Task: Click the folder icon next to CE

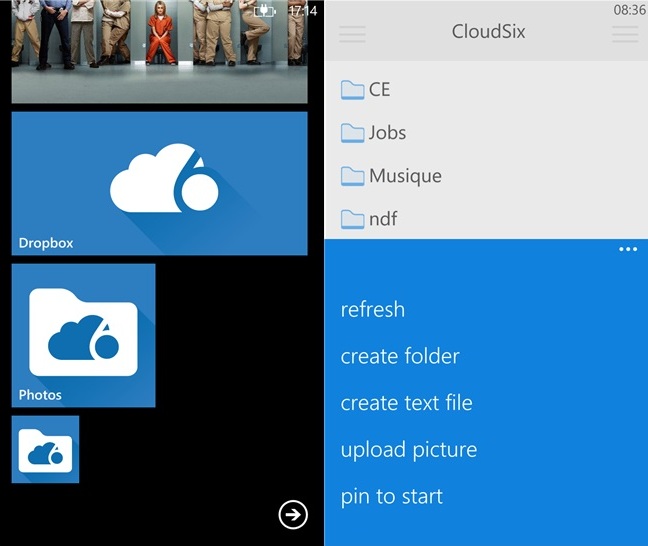Action: 353,90
